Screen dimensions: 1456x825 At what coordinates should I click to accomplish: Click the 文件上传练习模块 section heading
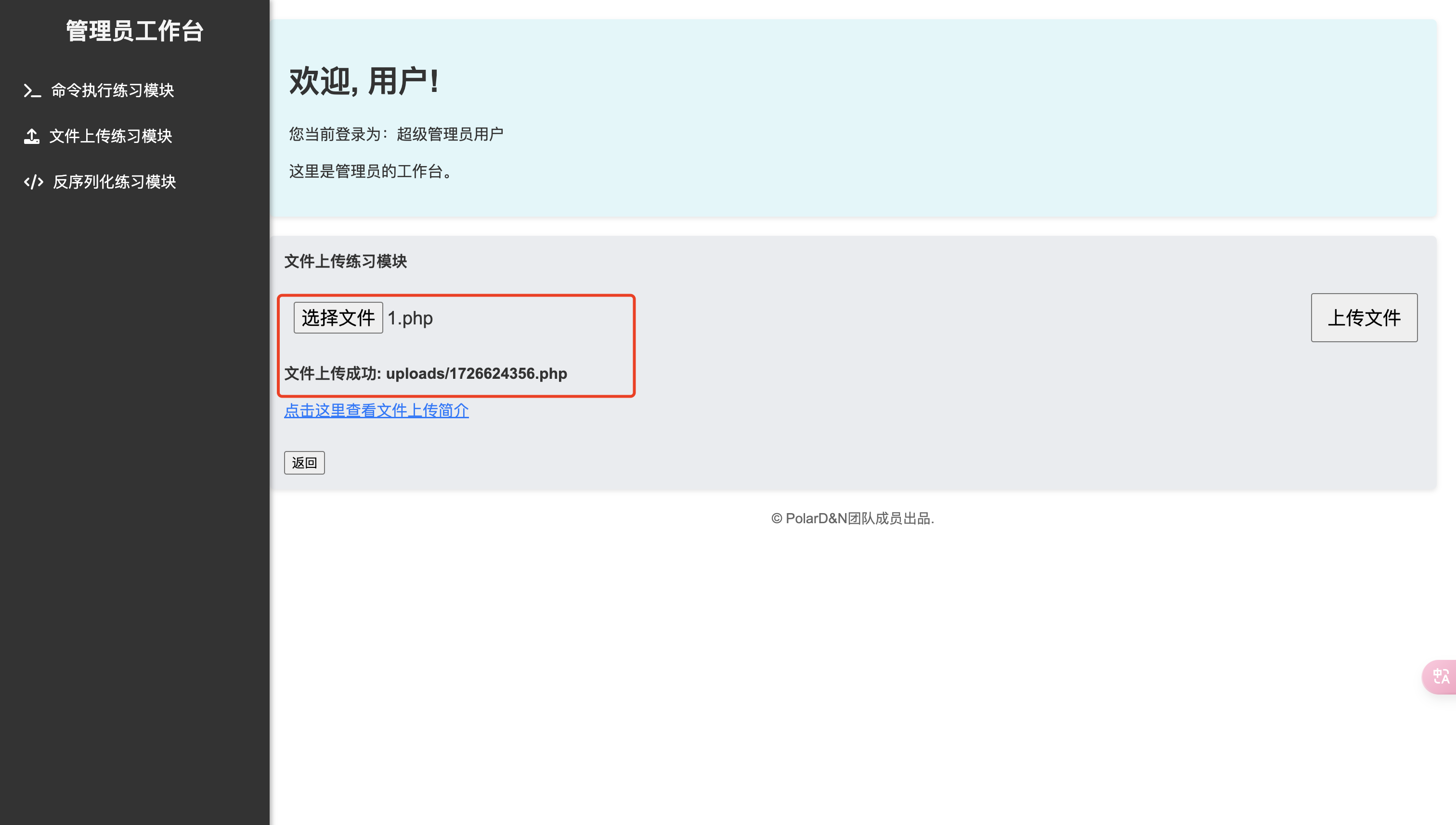click(345, 261)
